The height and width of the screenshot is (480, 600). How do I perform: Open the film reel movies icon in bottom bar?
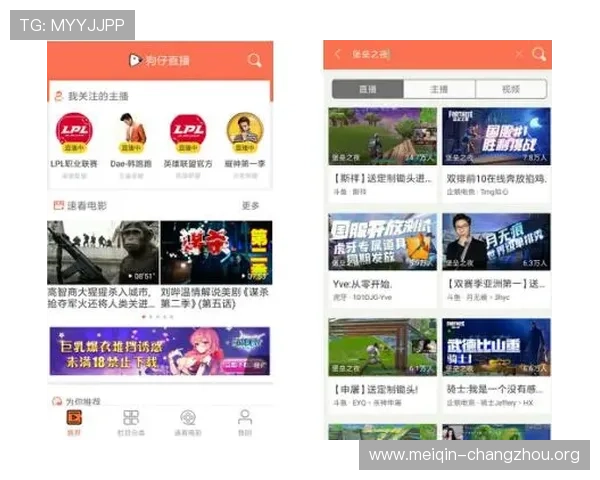pyautogui.click(x=188, y=417)
